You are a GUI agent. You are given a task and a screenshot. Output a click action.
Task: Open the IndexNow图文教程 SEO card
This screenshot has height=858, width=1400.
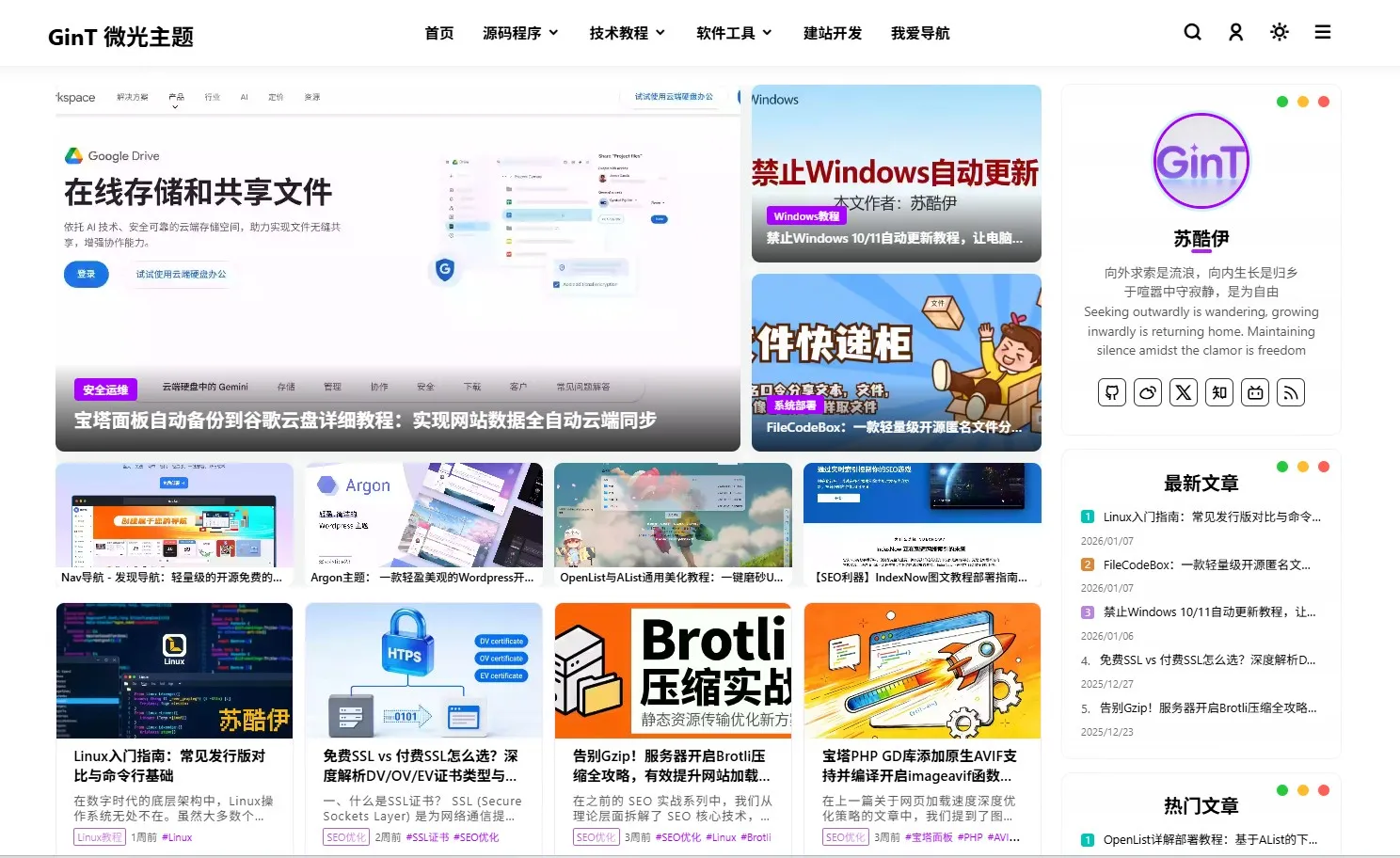click(x=922, y=525)
